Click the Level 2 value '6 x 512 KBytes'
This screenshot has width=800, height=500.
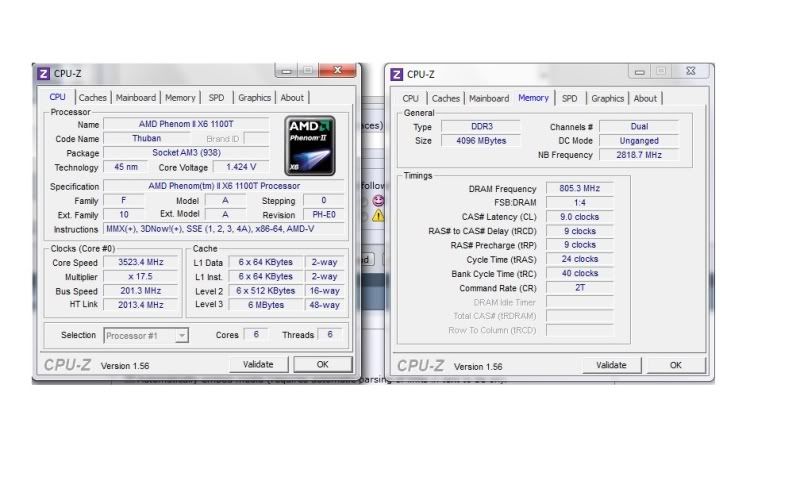pos(265,291)
